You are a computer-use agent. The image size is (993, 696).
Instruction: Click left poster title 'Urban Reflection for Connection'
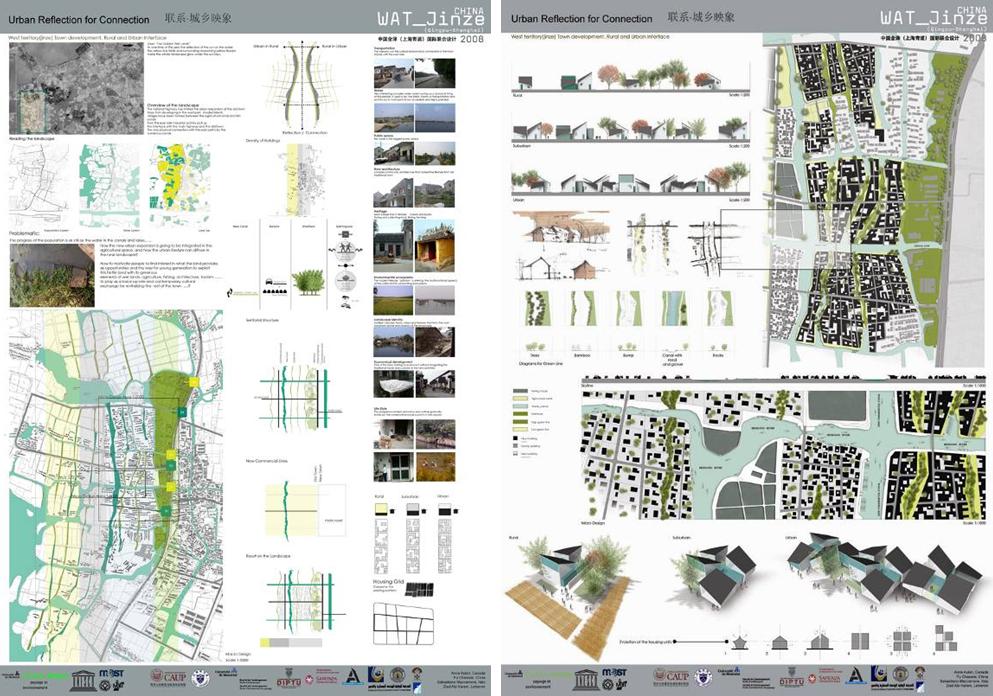[x=79, y=20]
